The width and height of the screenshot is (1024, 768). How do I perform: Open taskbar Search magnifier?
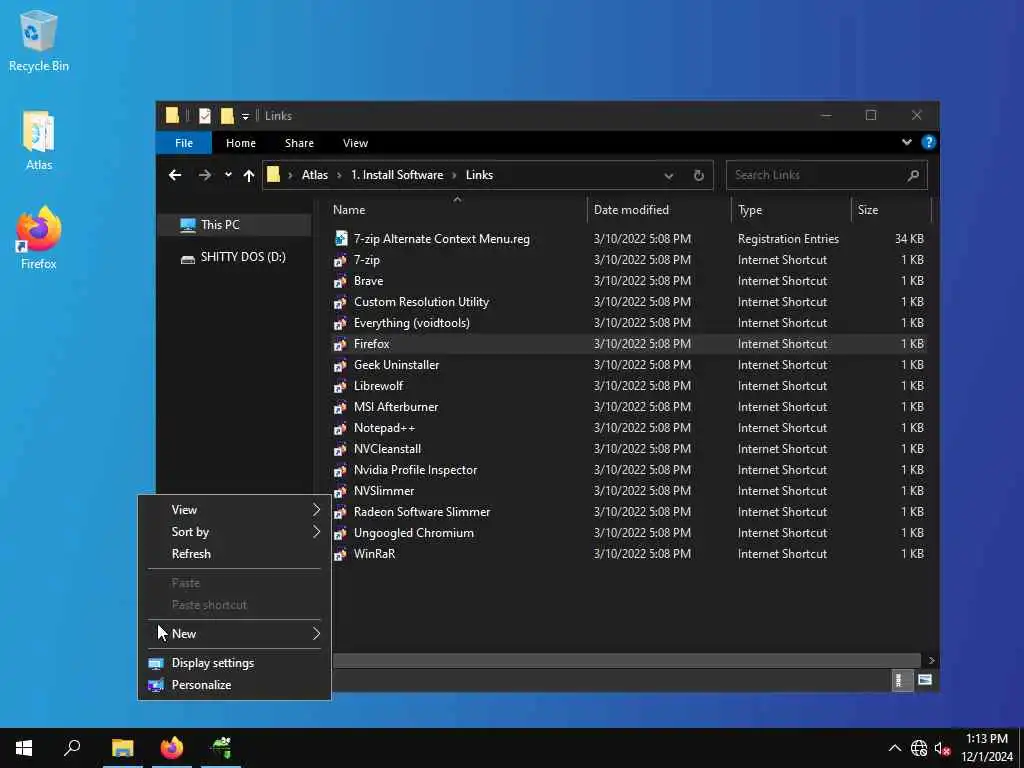(x=72, y=748)
